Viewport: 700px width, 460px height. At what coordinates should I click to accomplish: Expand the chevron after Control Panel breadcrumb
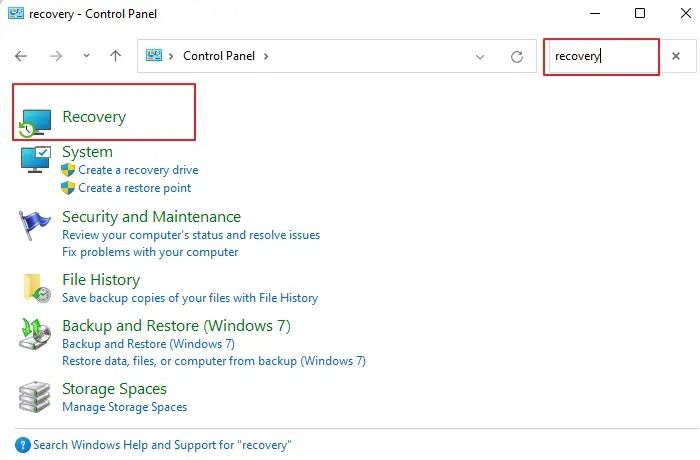pyautogui.click(x=266, y=57)
